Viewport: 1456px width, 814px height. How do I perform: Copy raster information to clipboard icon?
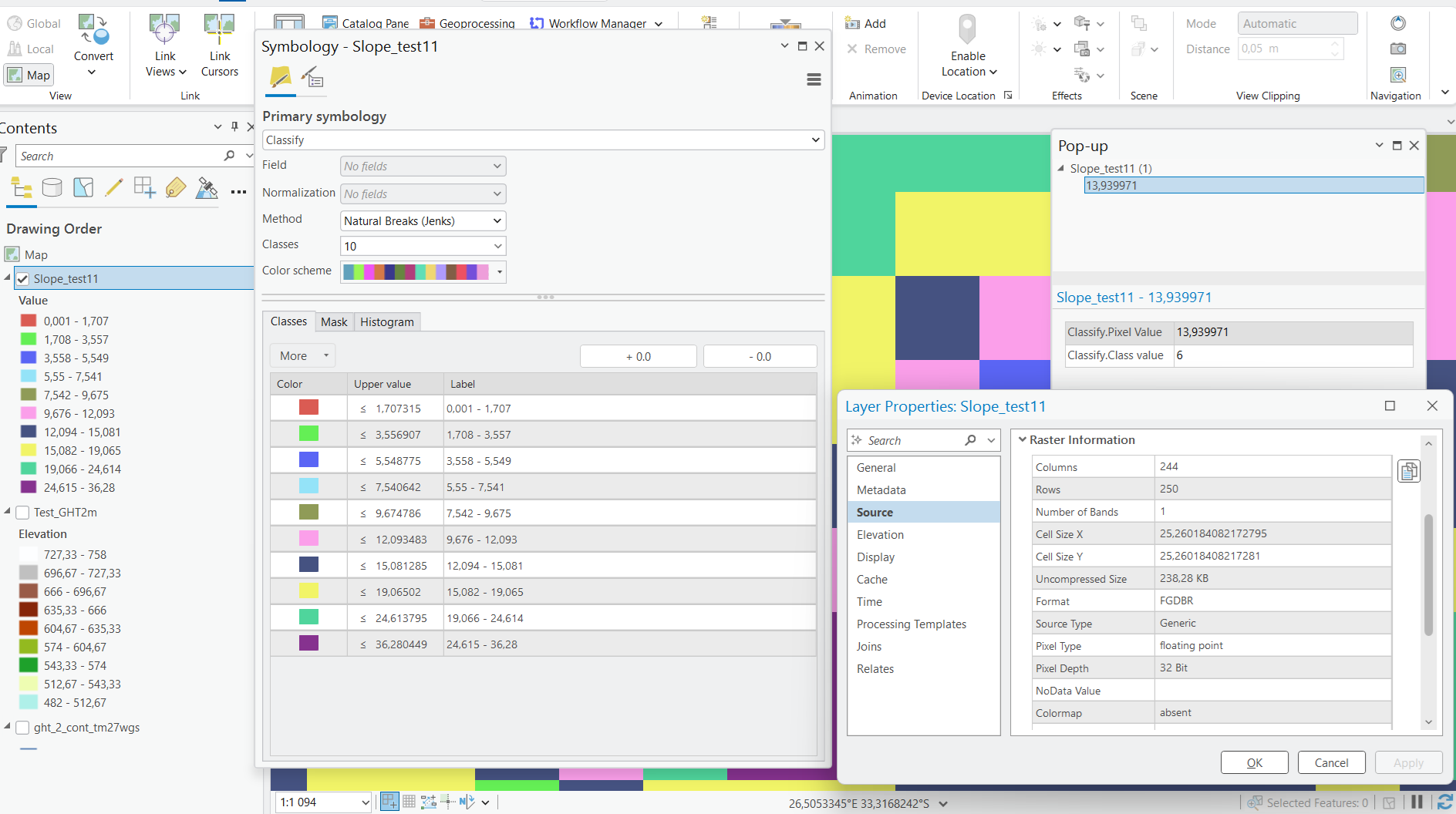pyautogui.click(x=1409, y=471)
